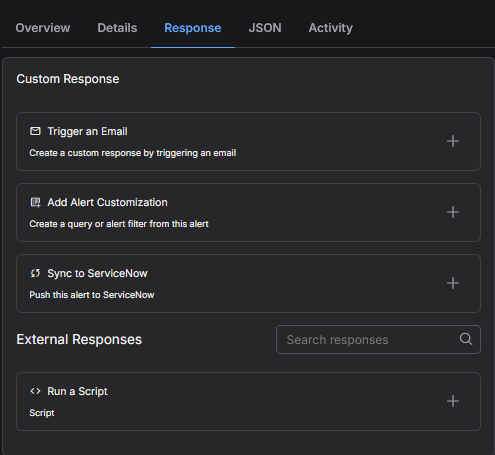The height and width of the screenshot is (455, 495).
Task: Open the Details tab
Action: coord(117,28)
